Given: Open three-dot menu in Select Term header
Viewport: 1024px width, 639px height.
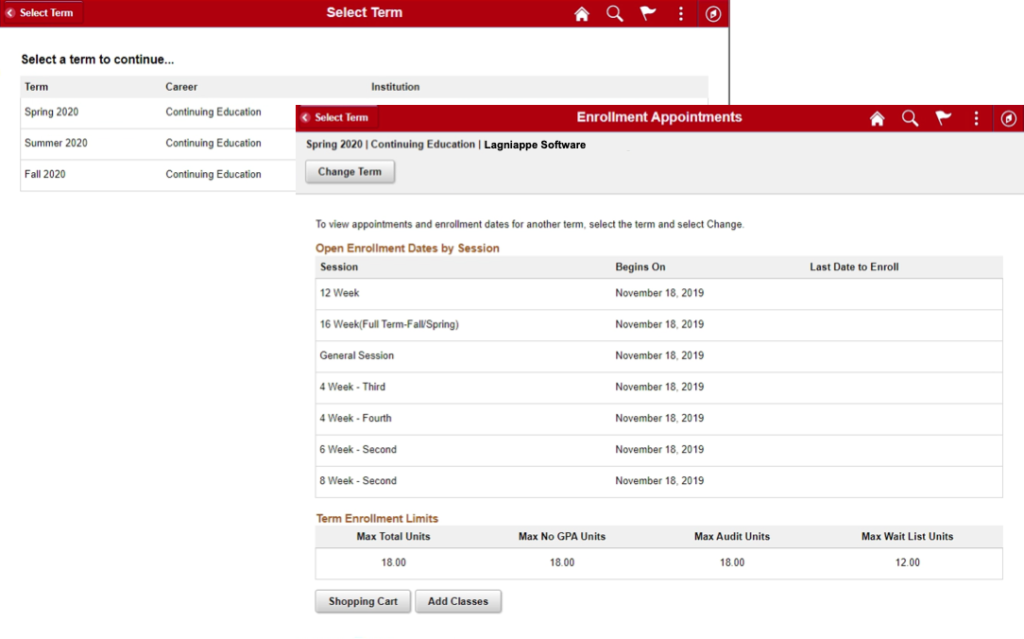Looking at the screenshot, I should (681, 13).
